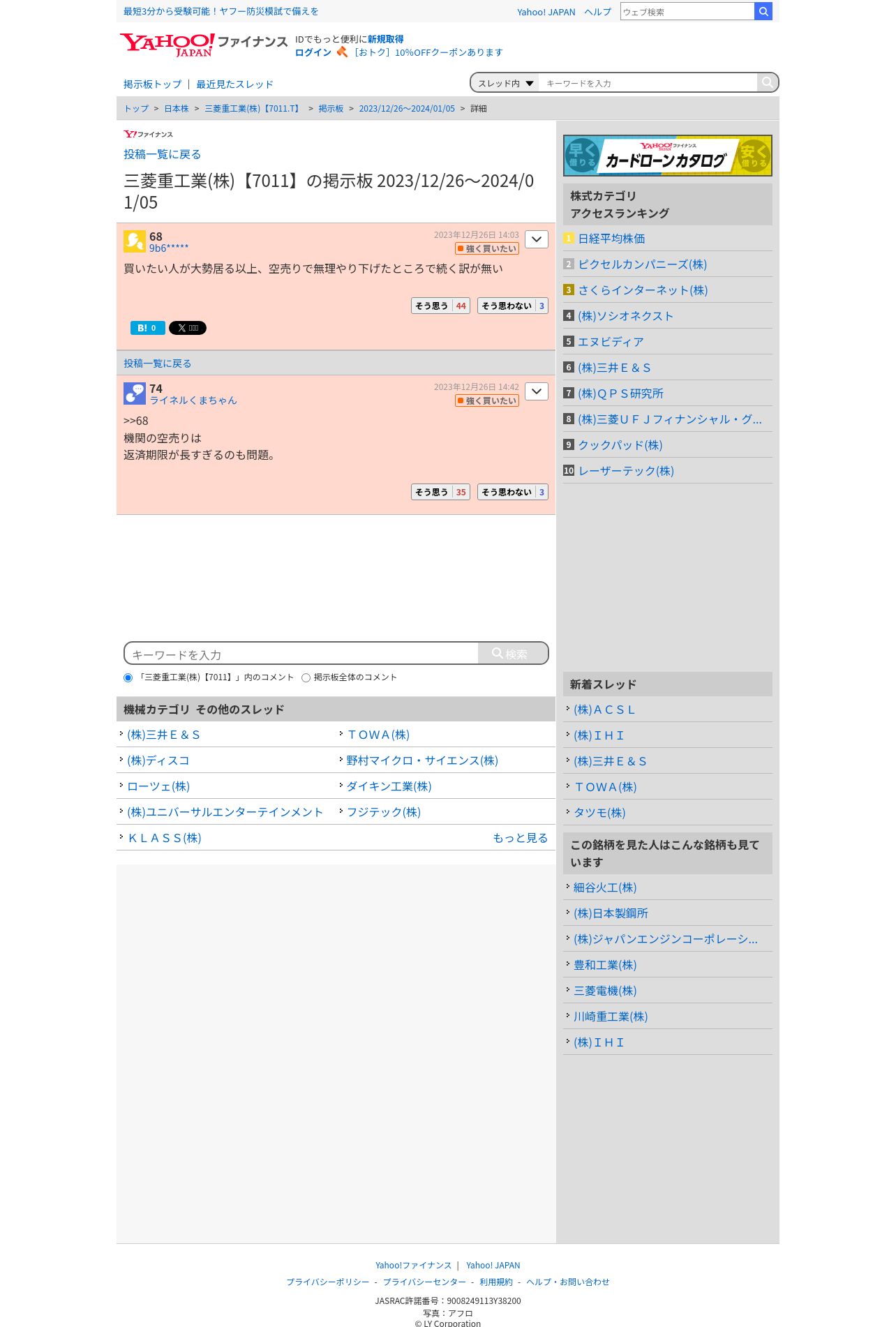The height and width of the screenshot is (1327, 896).
Task: Click 日本株 in breadcrumb
Action: point(177,109)
